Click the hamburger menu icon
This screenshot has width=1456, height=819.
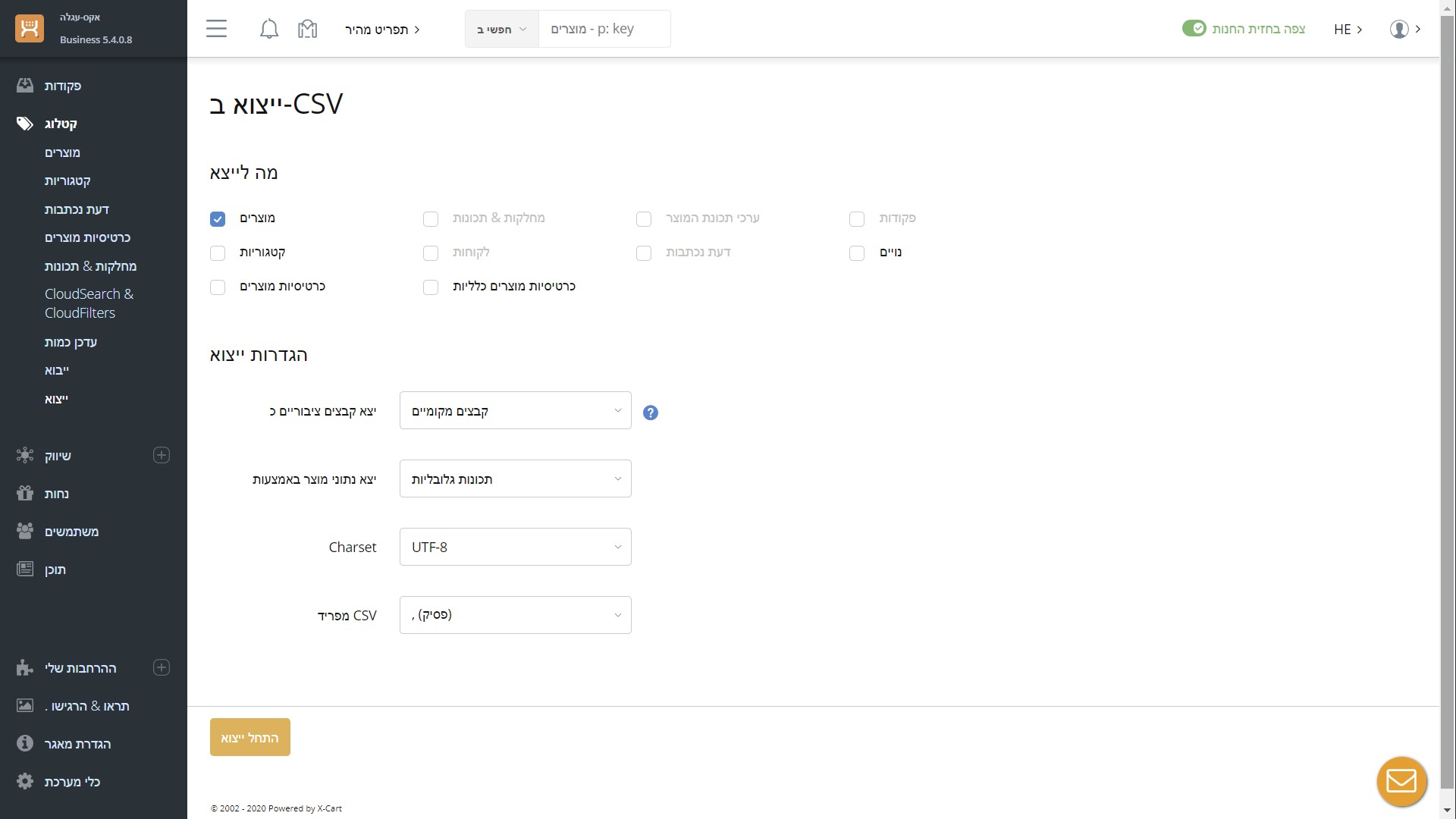pos(216,30)
